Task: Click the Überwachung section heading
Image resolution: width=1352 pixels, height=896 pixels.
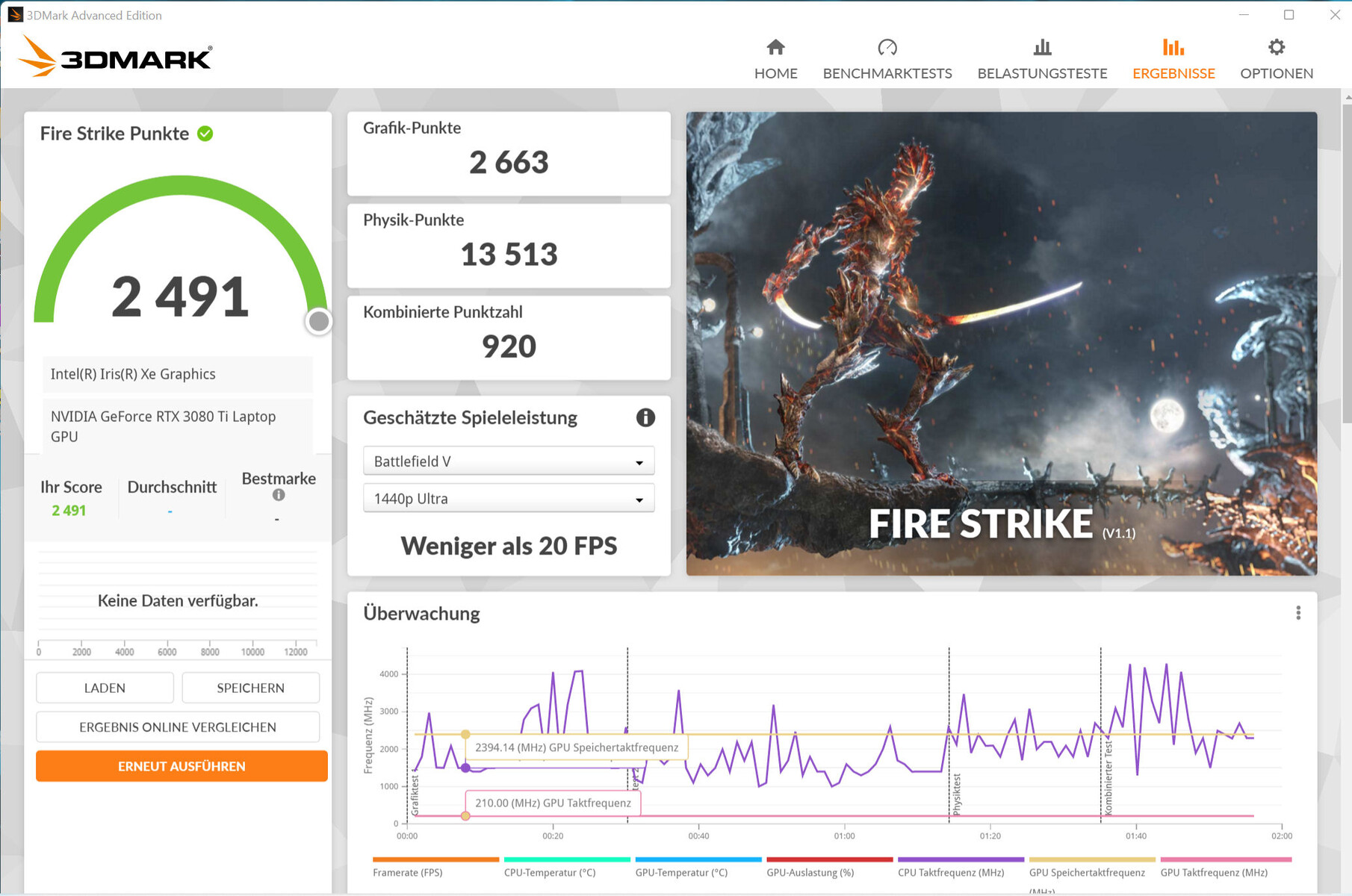Action: click(421, 613)
